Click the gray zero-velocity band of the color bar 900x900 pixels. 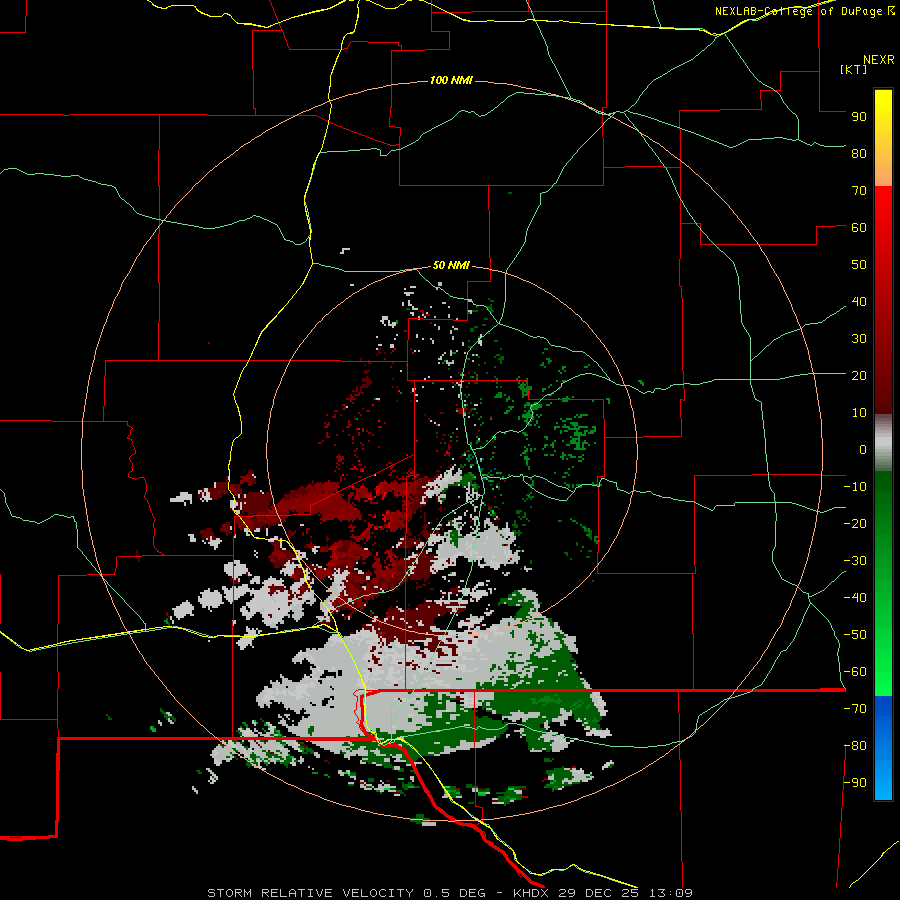[883, 443]
